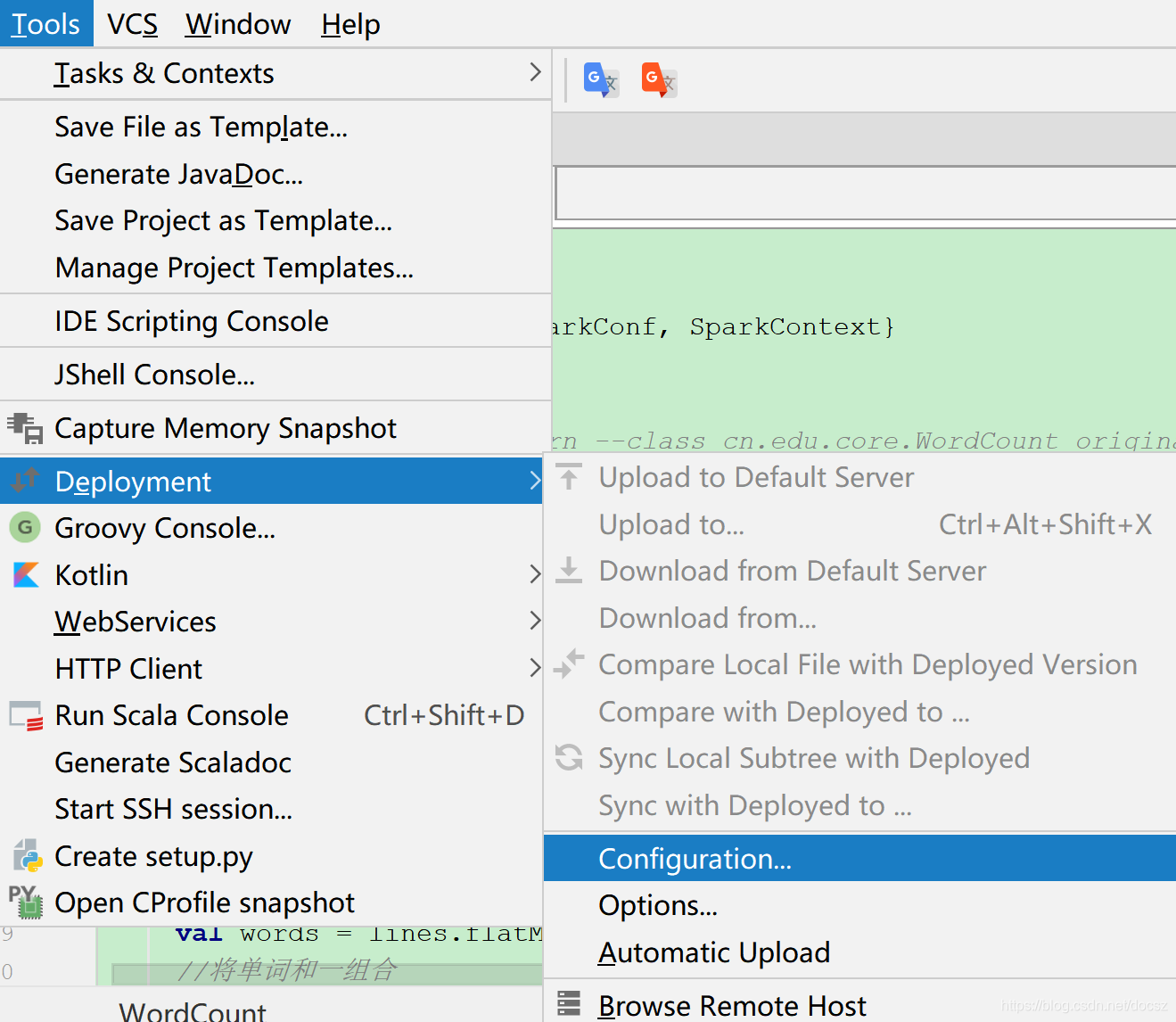Open Deployment Options...

click(x=859, y=905)
